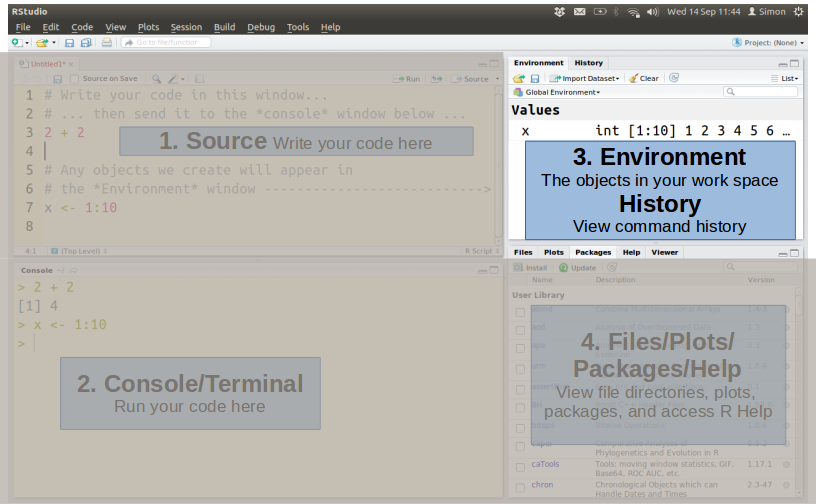Switch to the History tab

tap(589, 62)
